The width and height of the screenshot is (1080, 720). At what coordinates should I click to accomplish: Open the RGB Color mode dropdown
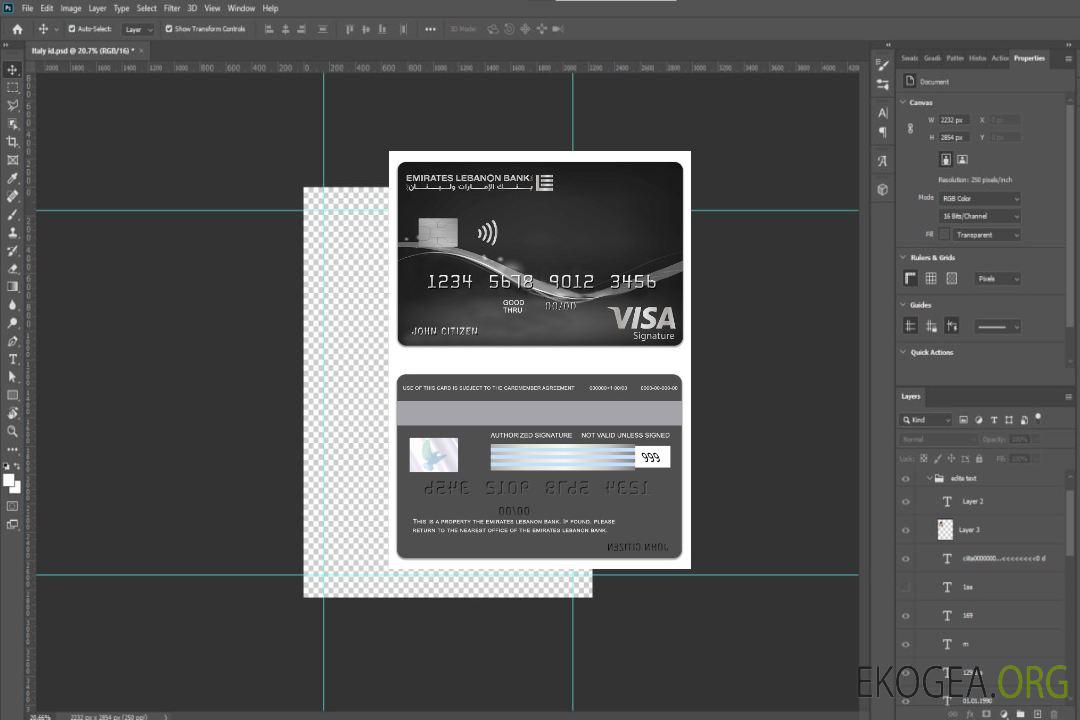click(x=980, y=198)
